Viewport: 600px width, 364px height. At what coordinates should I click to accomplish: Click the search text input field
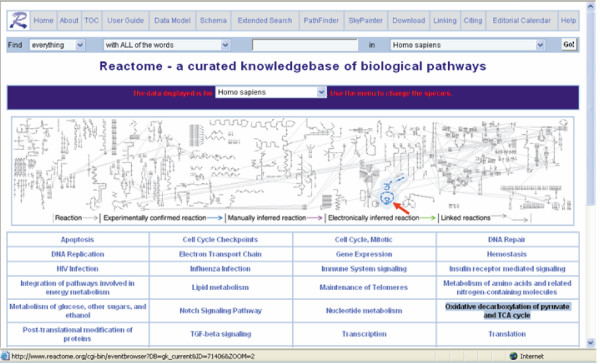coord(305,45)
